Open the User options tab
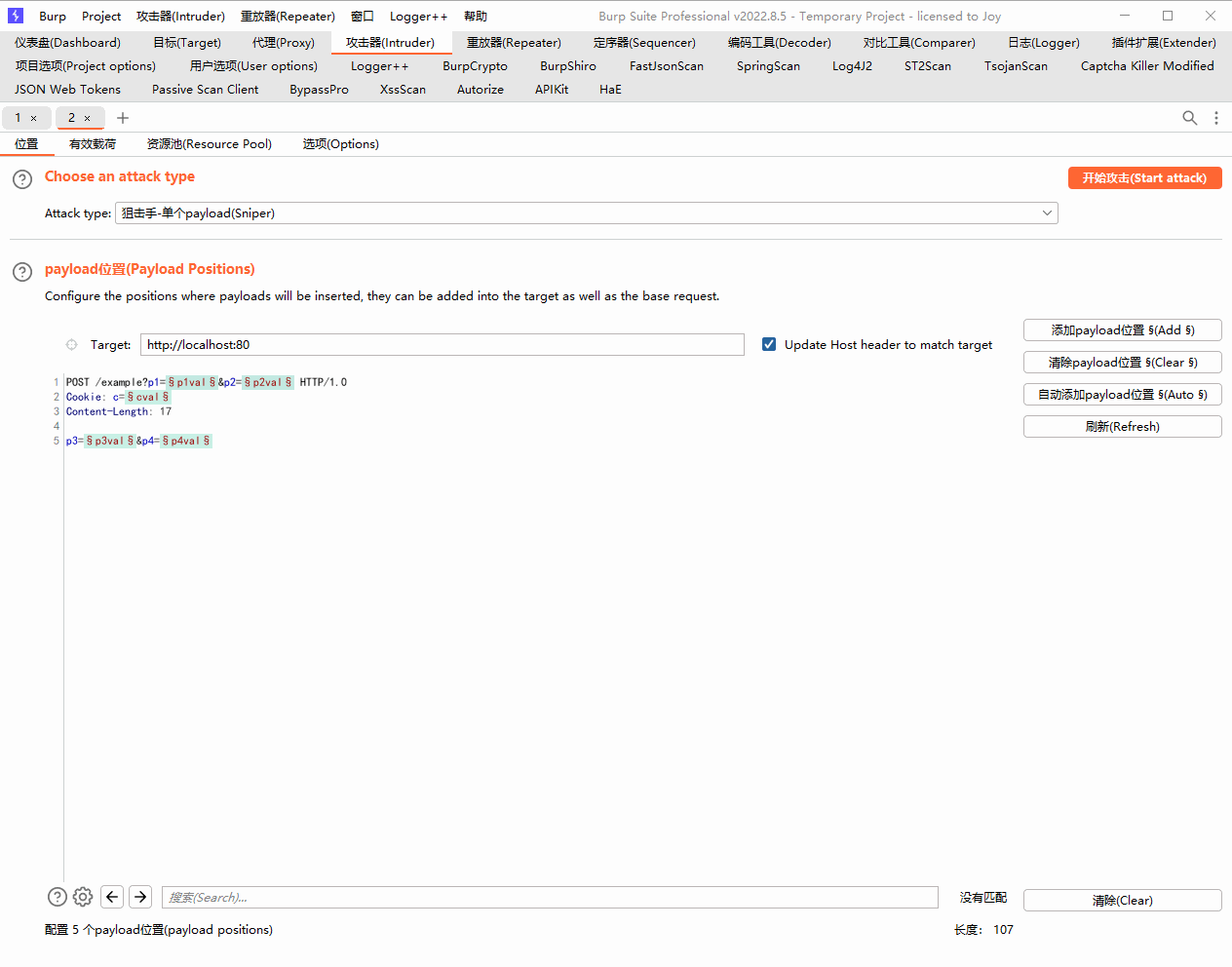 [x=253, y=66]
